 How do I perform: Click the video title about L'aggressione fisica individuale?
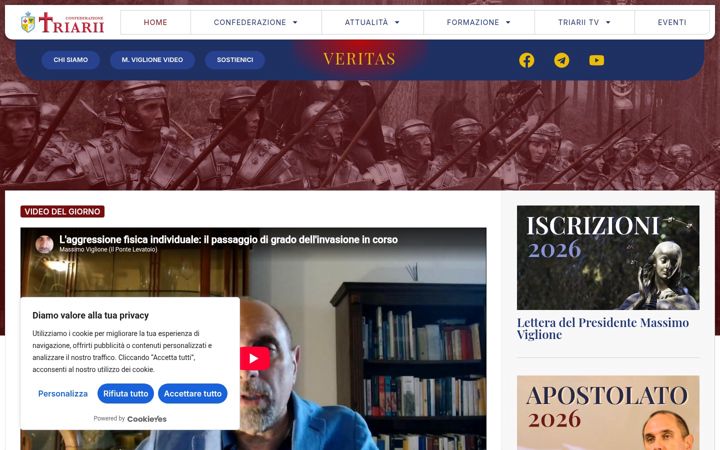pyautogui.click(x=228, y=239)
